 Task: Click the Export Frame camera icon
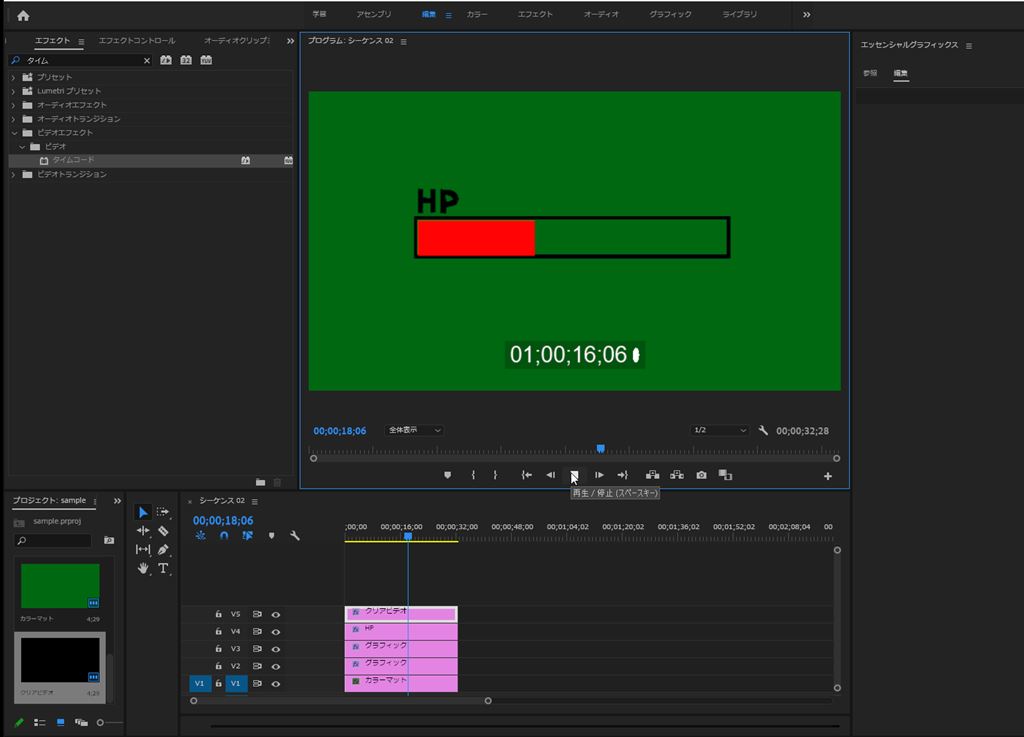pyautogui.click(x=701, y=475)
